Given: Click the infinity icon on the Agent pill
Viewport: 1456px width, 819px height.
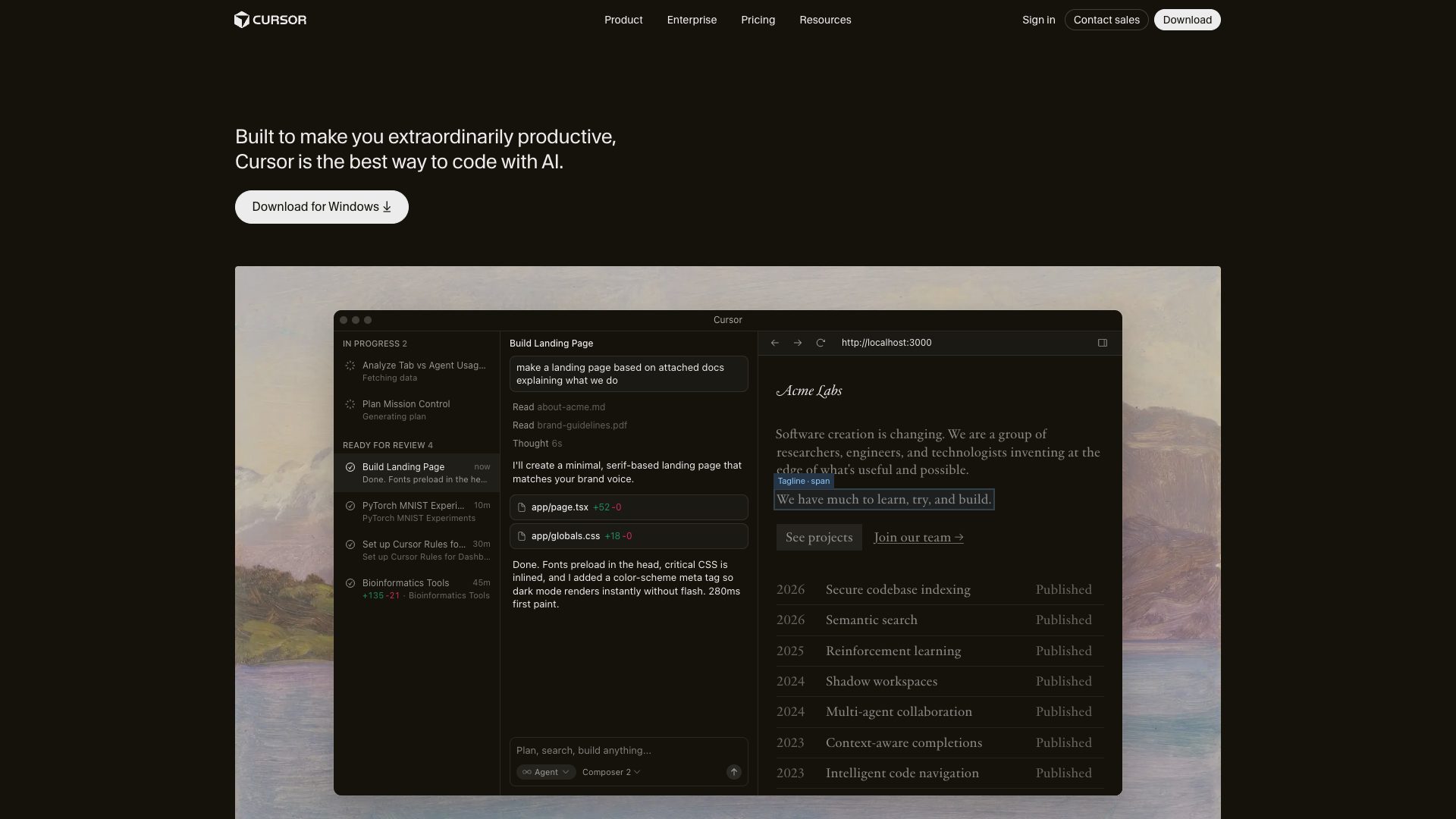Looking at the screenshot, I should [528, 772].
